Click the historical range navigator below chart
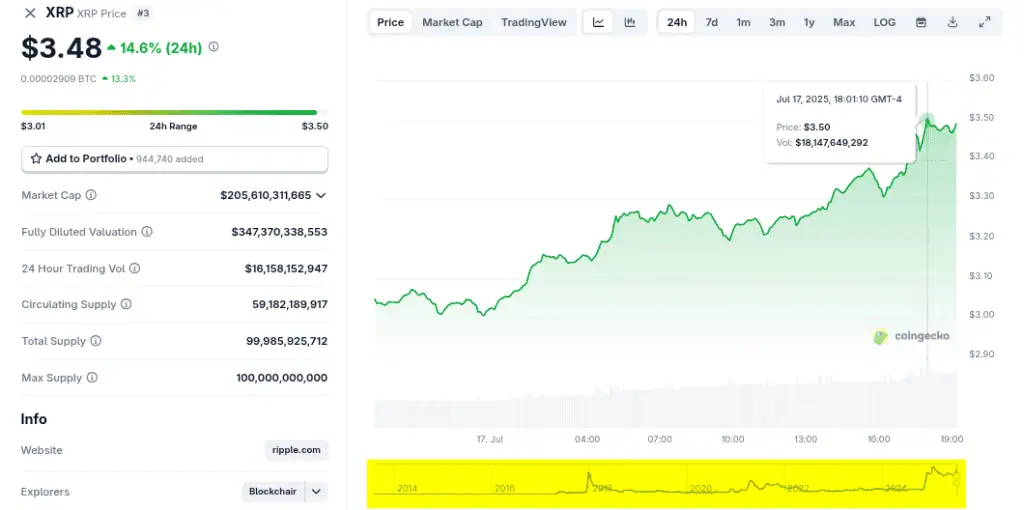The image size is (1024, 510). (666, 484)
